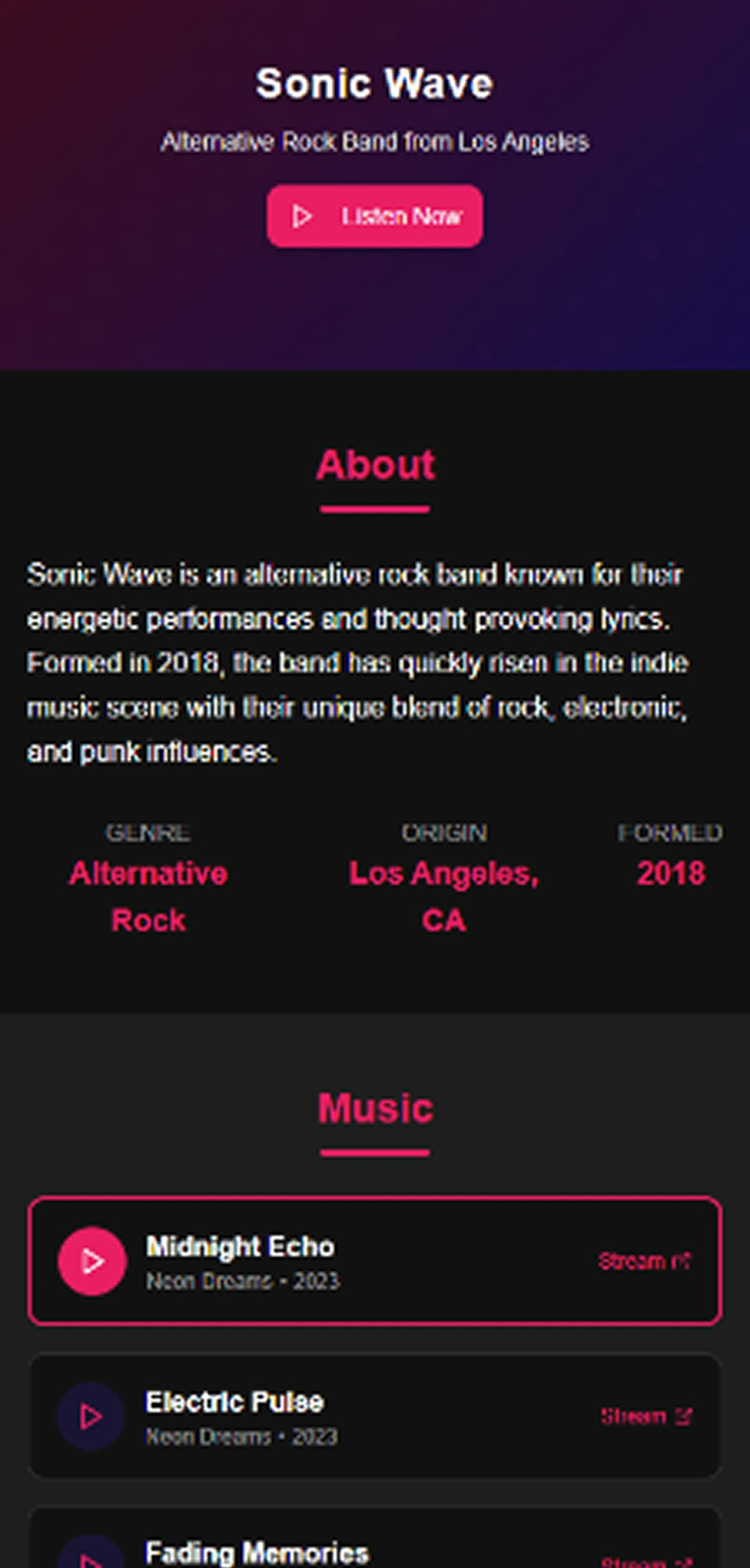The height and width of the screenshot is (1568, 750).
Task: Click the About section heading
Action: click(375, 465)
